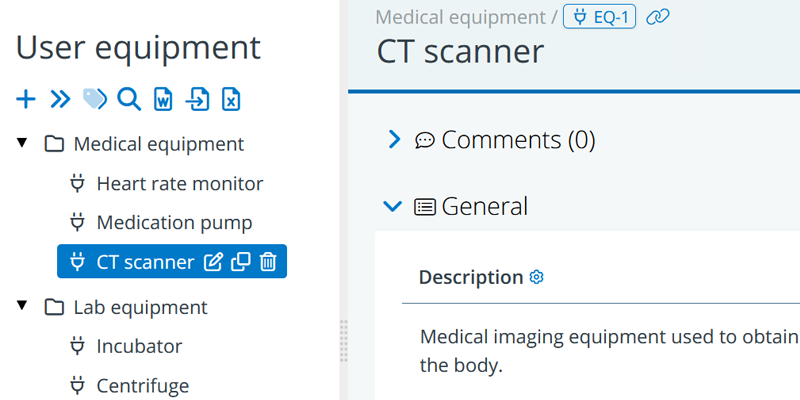Click the EQ-1 identifier badge

coord(600,16)
